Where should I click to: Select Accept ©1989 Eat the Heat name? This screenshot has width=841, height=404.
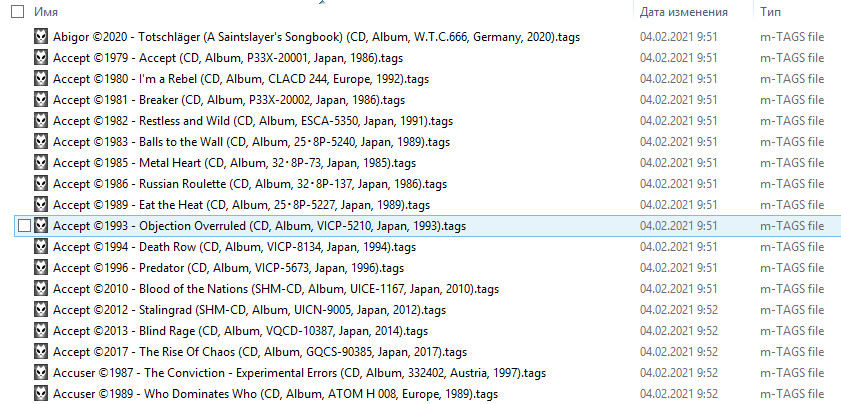[241, 205]
